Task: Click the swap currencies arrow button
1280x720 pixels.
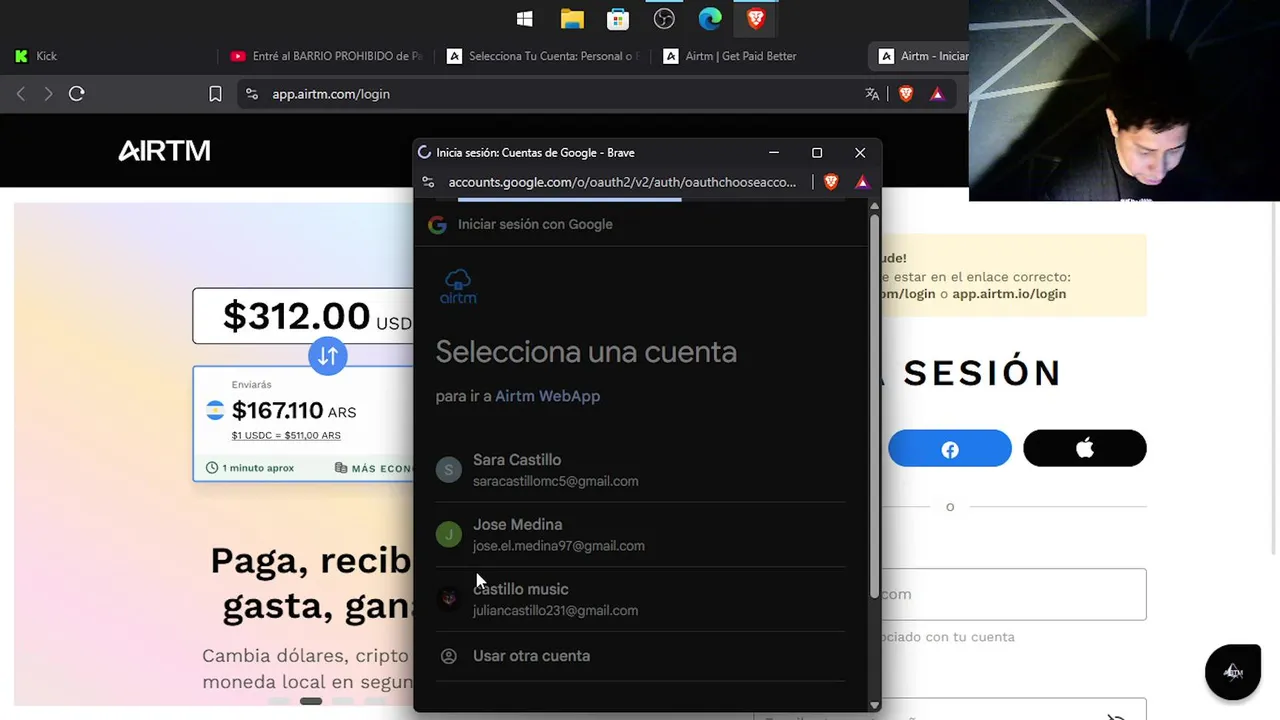Action: 328,356
